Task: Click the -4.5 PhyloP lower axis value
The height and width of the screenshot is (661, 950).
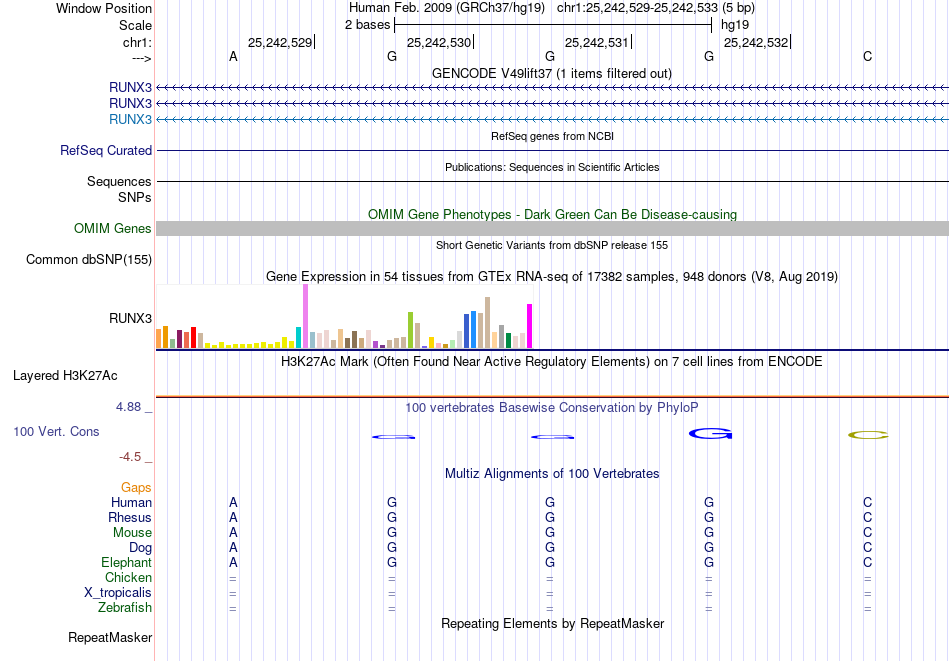Action: [x=130, y=456]
